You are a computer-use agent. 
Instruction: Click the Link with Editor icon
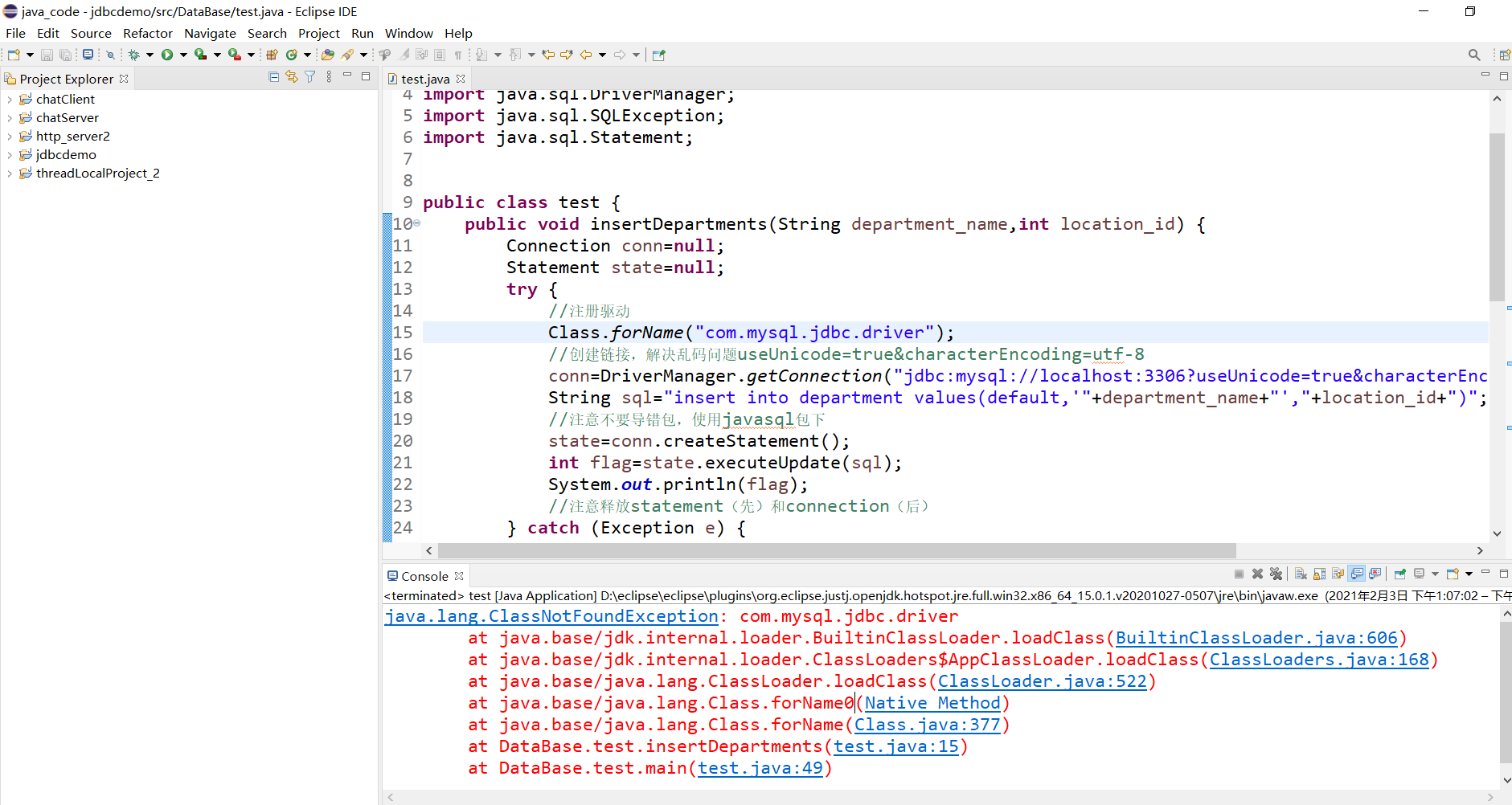[292, 77]
